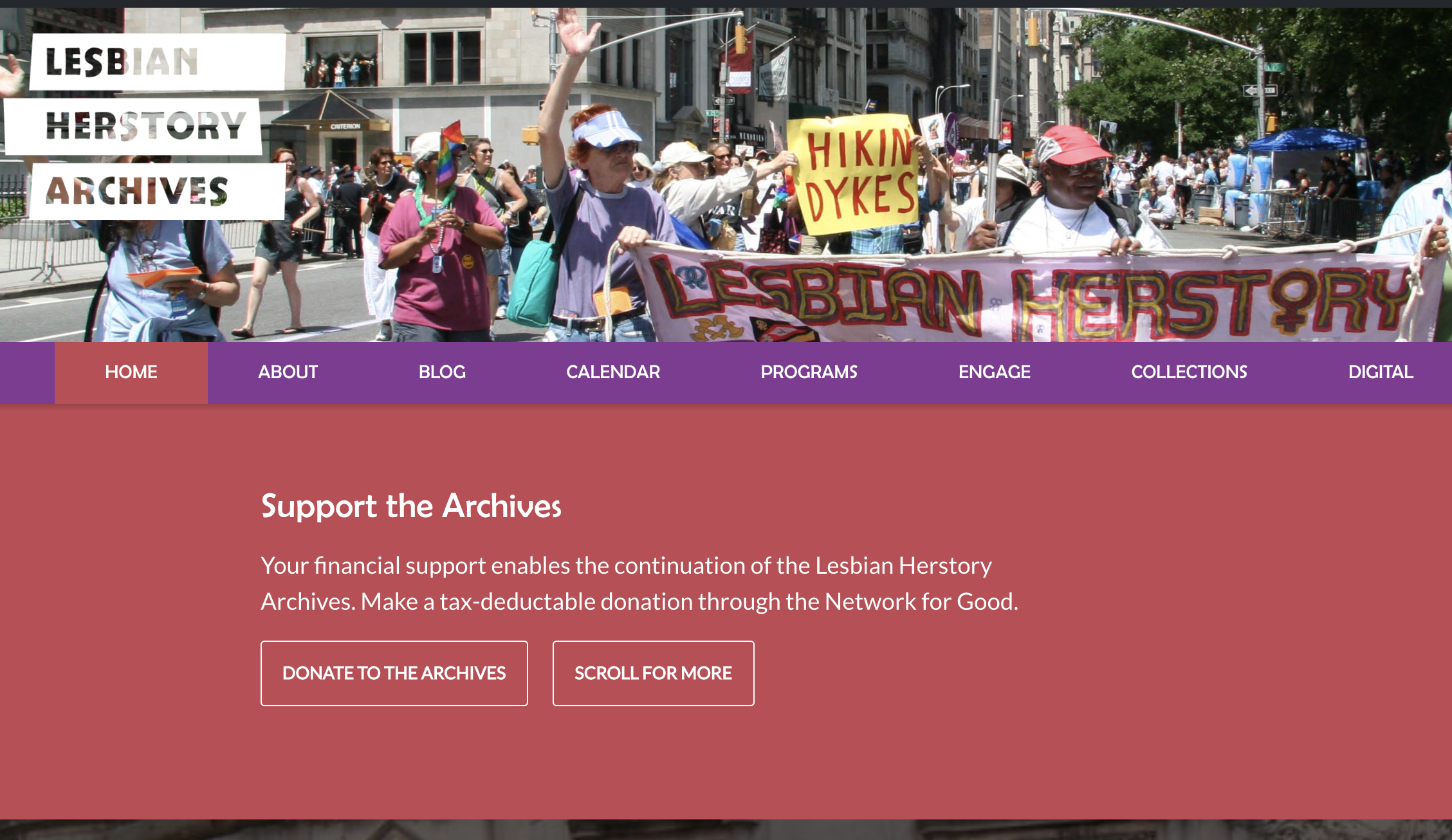This screenshot has height=840, width=1452.
Task: Click the yellow Hikin Dykes sign
Action: click(x=854, y=172)
